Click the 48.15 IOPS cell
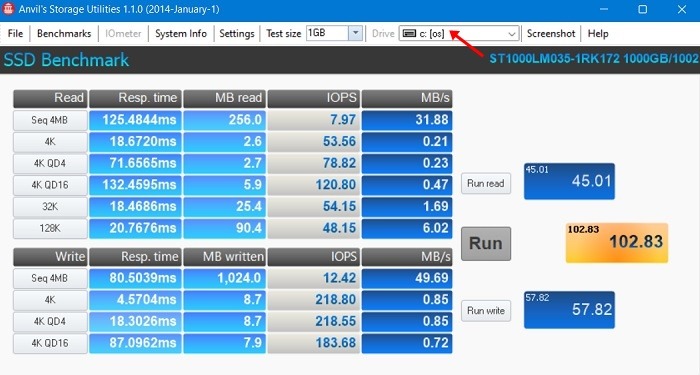This screenshot has height=375, width=700. 313,228
